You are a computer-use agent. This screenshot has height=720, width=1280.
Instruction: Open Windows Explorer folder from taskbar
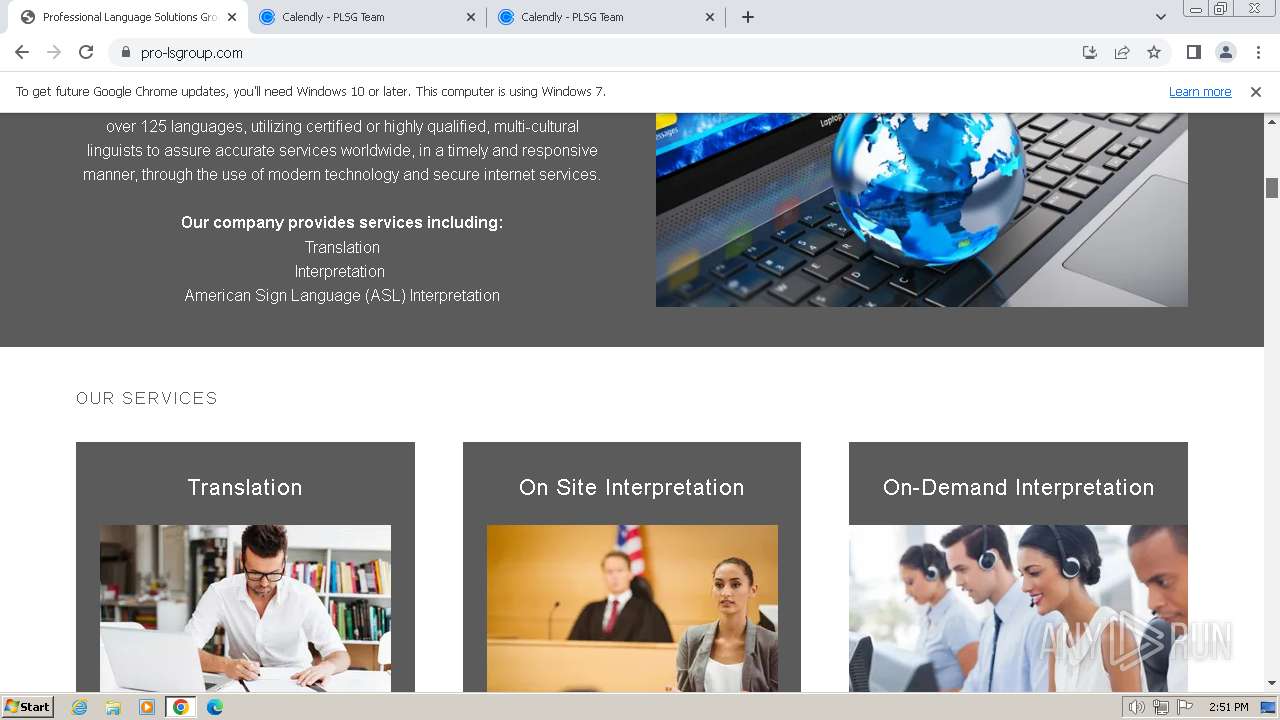[x=113, y=707]
